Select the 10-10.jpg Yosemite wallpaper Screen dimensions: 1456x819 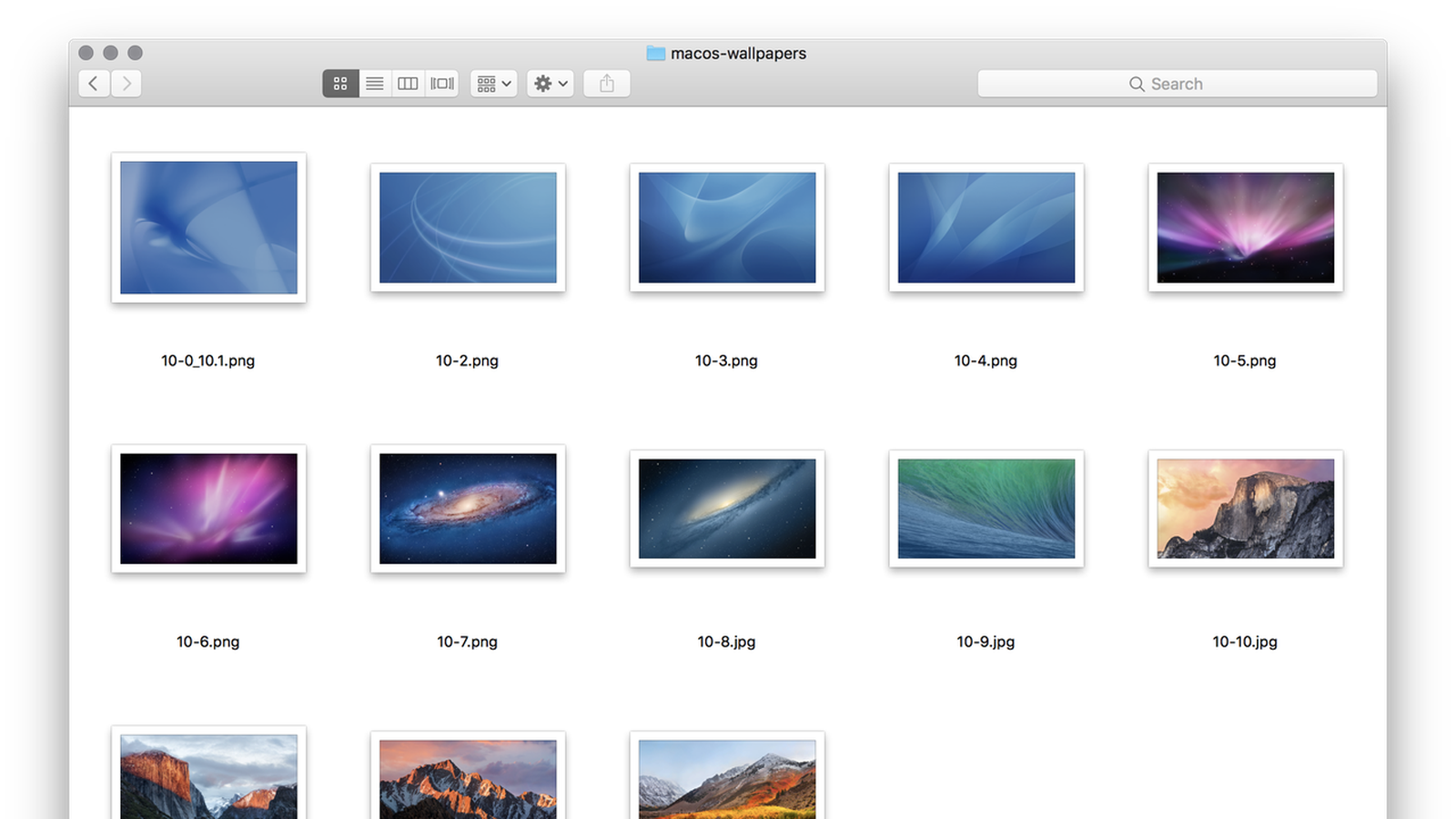pos(1245,509)
